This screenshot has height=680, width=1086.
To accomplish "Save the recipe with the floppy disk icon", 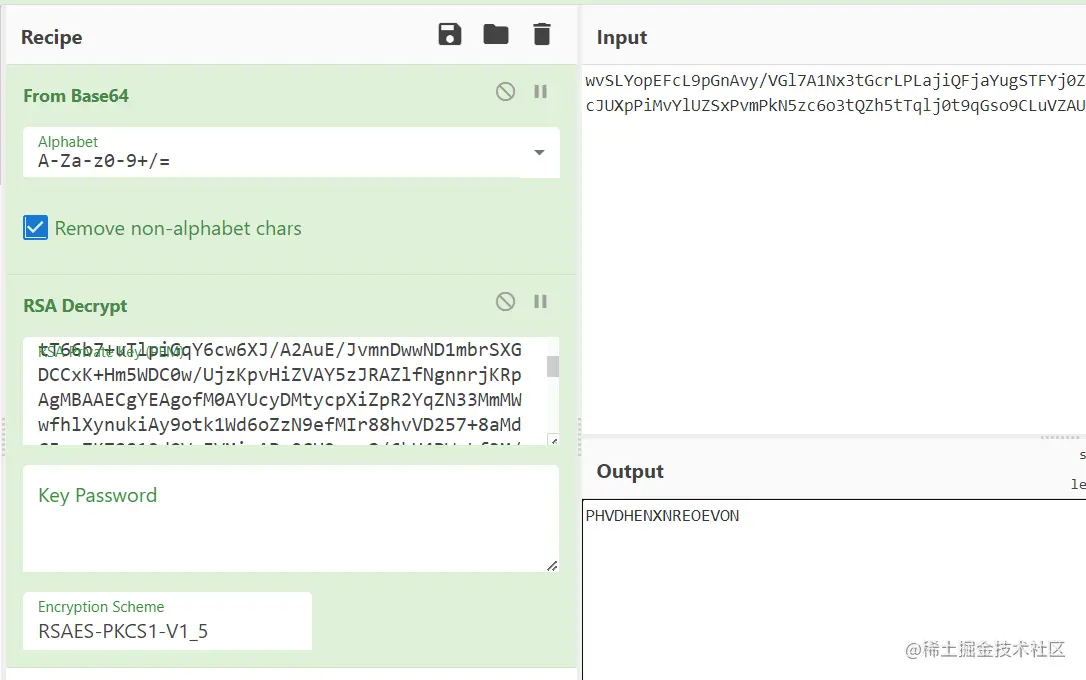I will click(449, 34).
